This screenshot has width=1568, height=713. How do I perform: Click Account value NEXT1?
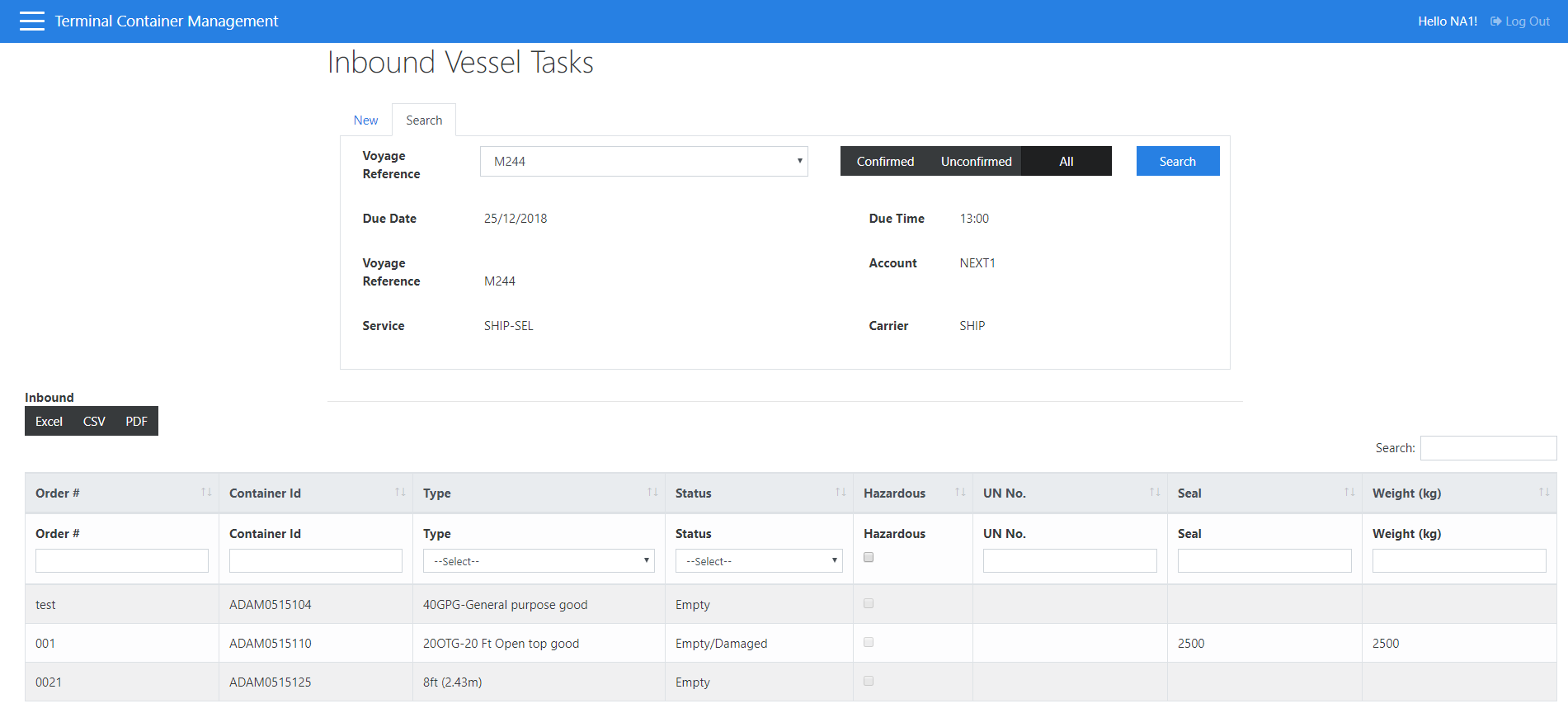[977, 262]
